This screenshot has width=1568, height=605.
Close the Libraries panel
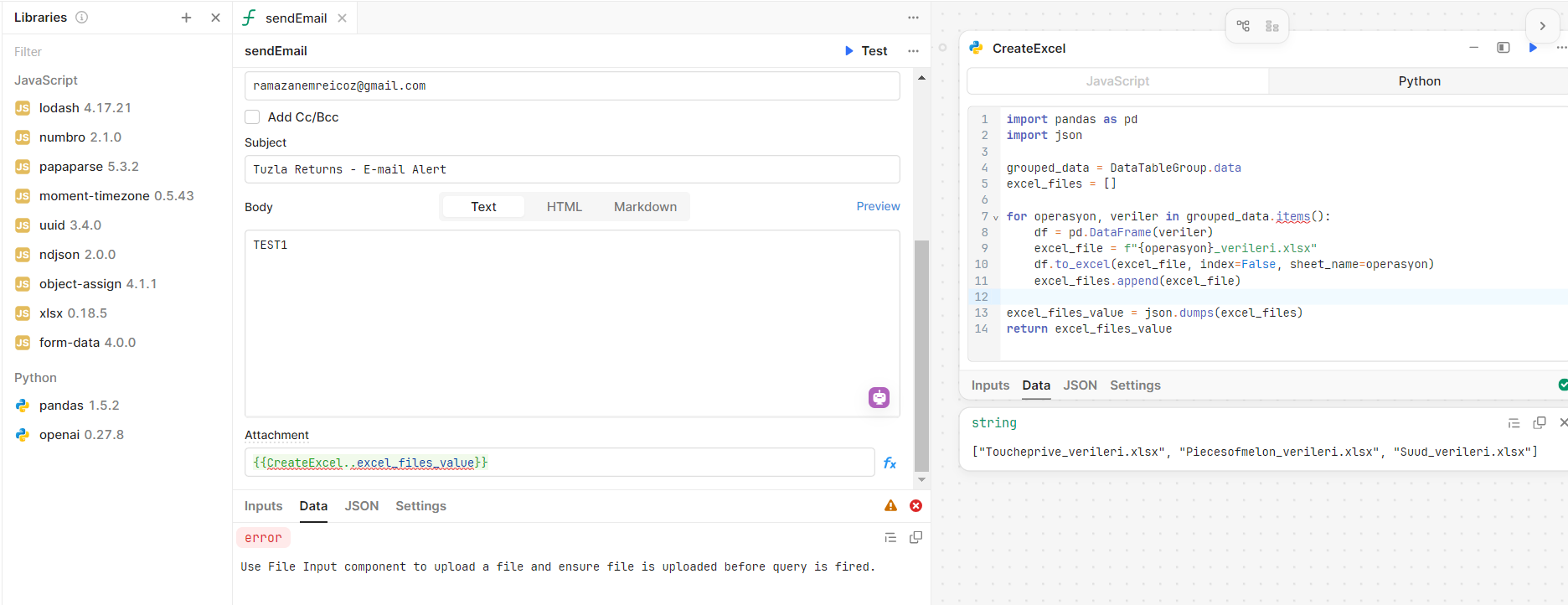point(215,18)
